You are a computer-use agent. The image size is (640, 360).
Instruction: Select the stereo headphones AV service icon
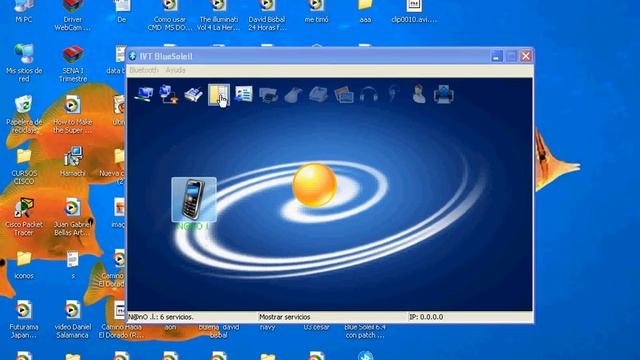click(x=369, y=95)
